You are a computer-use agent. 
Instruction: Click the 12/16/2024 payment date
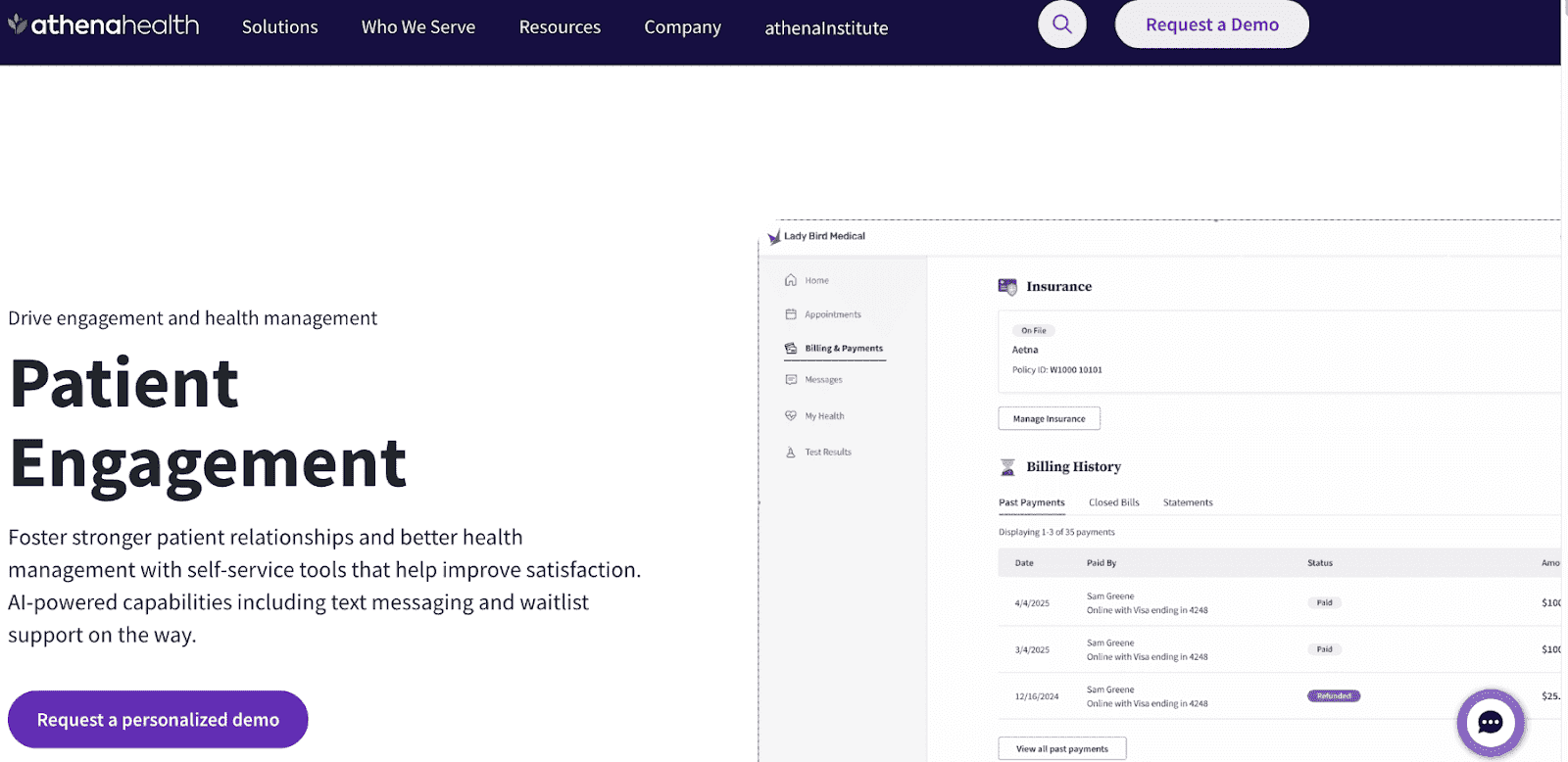coord(1037,696)
